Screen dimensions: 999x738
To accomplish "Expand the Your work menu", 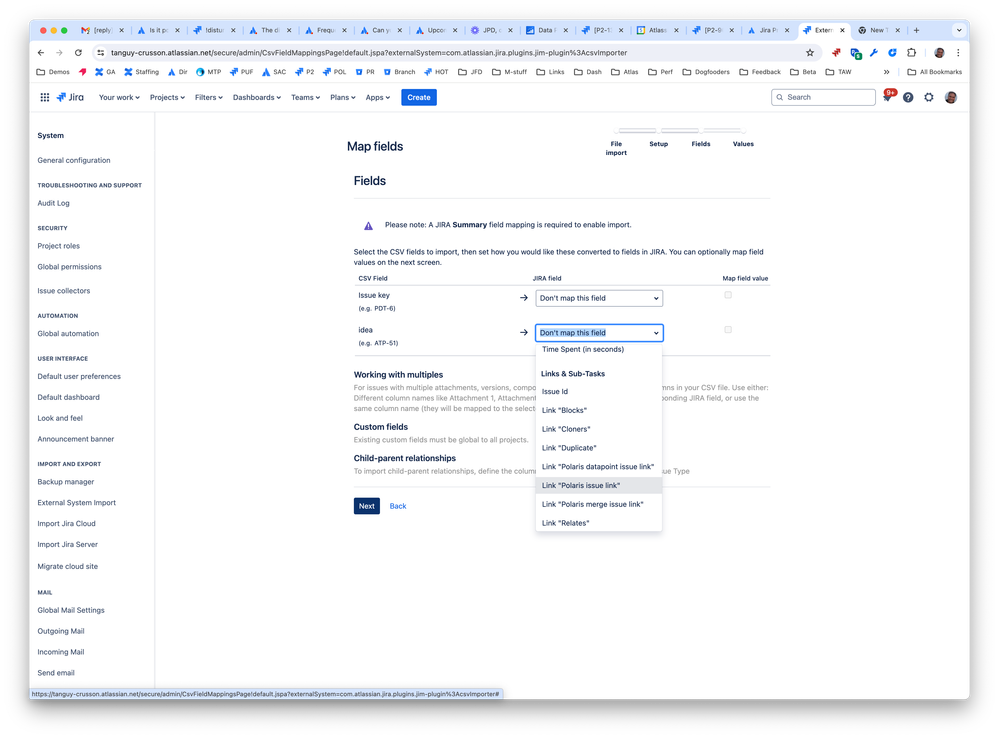I will point(119,98).
